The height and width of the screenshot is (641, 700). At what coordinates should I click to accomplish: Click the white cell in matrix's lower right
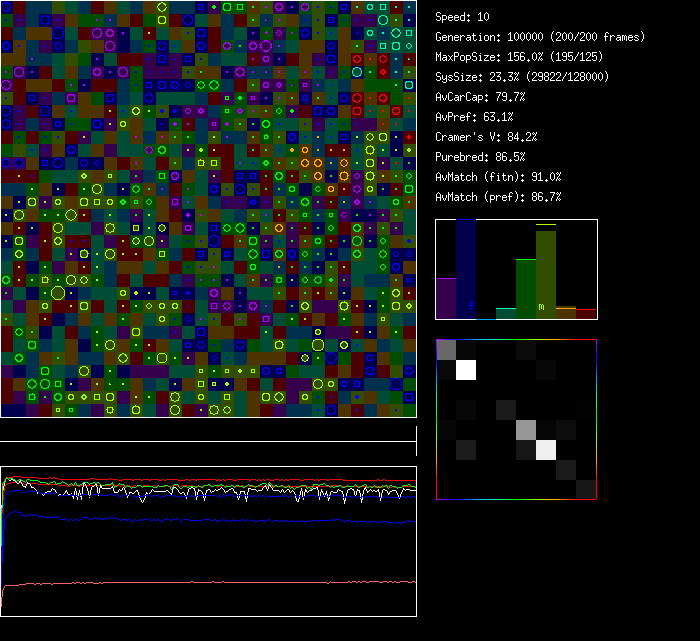click(x=546, y=450)
